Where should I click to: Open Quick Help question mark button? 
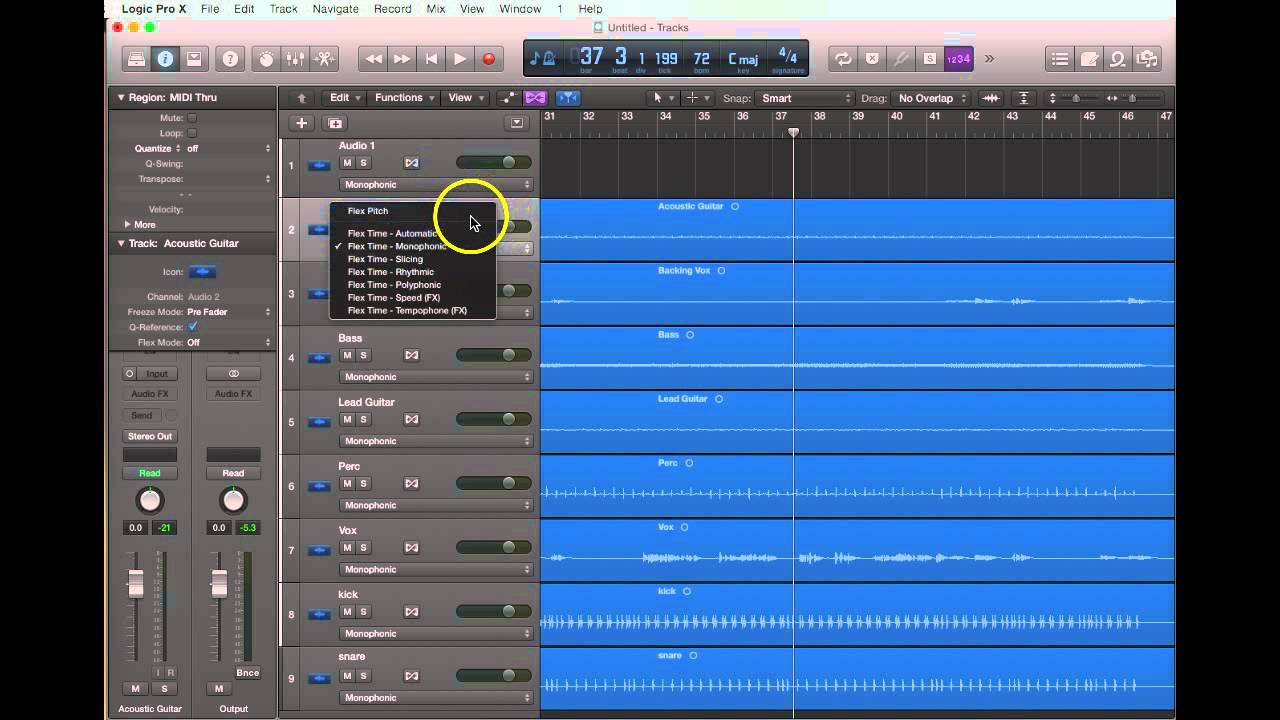tap(230, 59)
